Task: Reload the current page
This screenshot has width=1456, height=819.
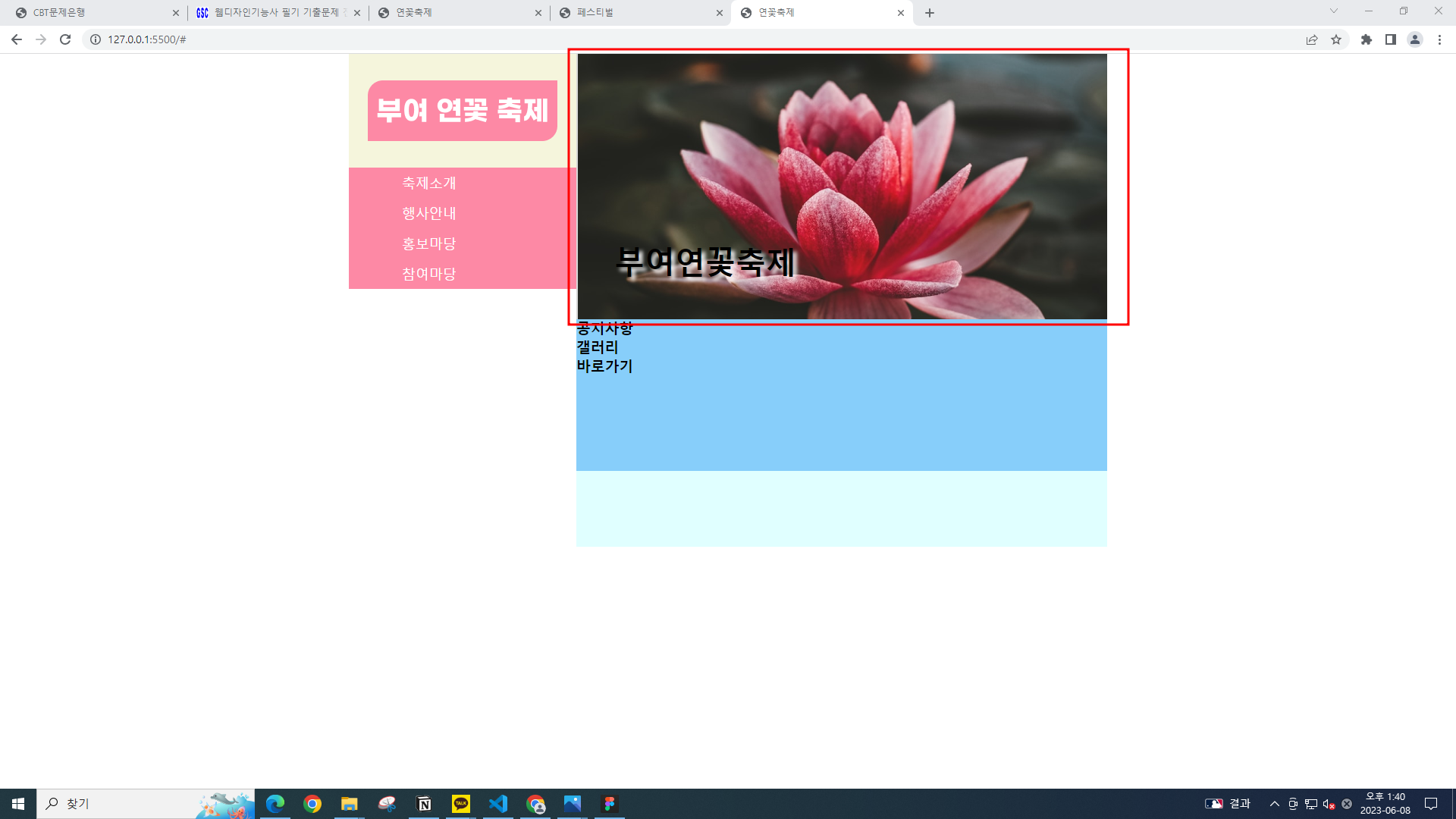Action: (65, 39)
